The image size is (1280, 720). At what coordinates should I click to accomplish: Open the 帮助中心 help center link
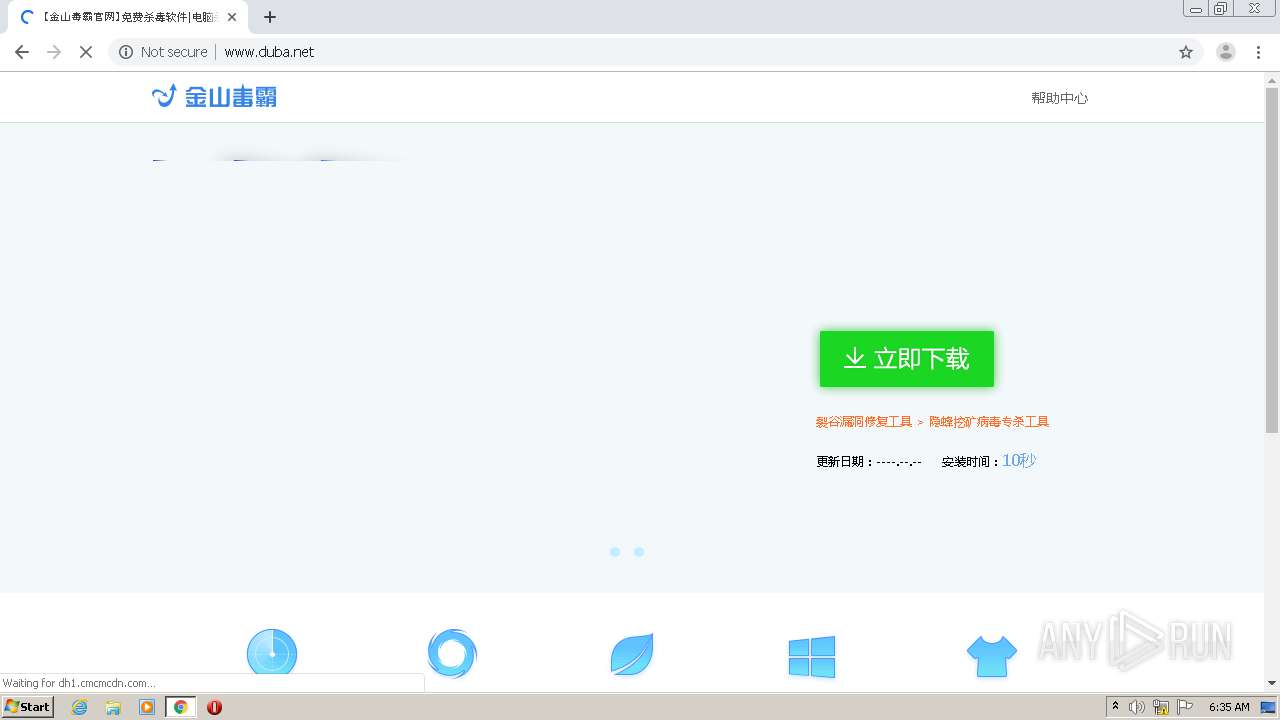coord(1059,98)
